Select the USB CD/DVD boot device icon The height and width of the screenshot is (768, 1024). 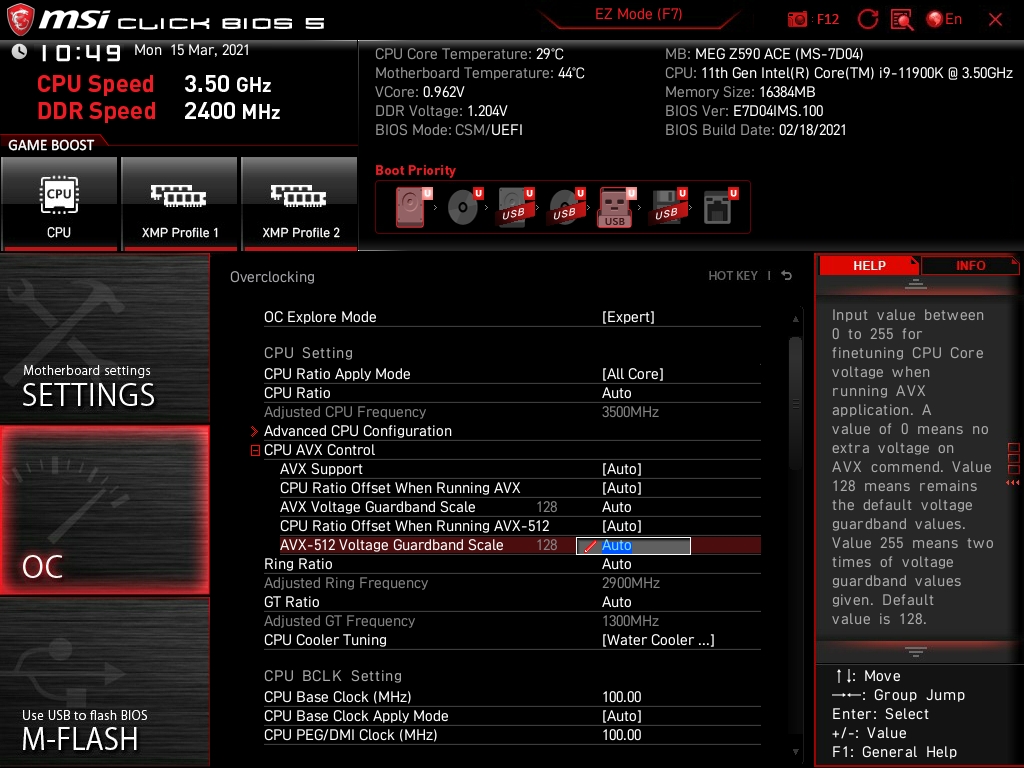click(566, 207)
